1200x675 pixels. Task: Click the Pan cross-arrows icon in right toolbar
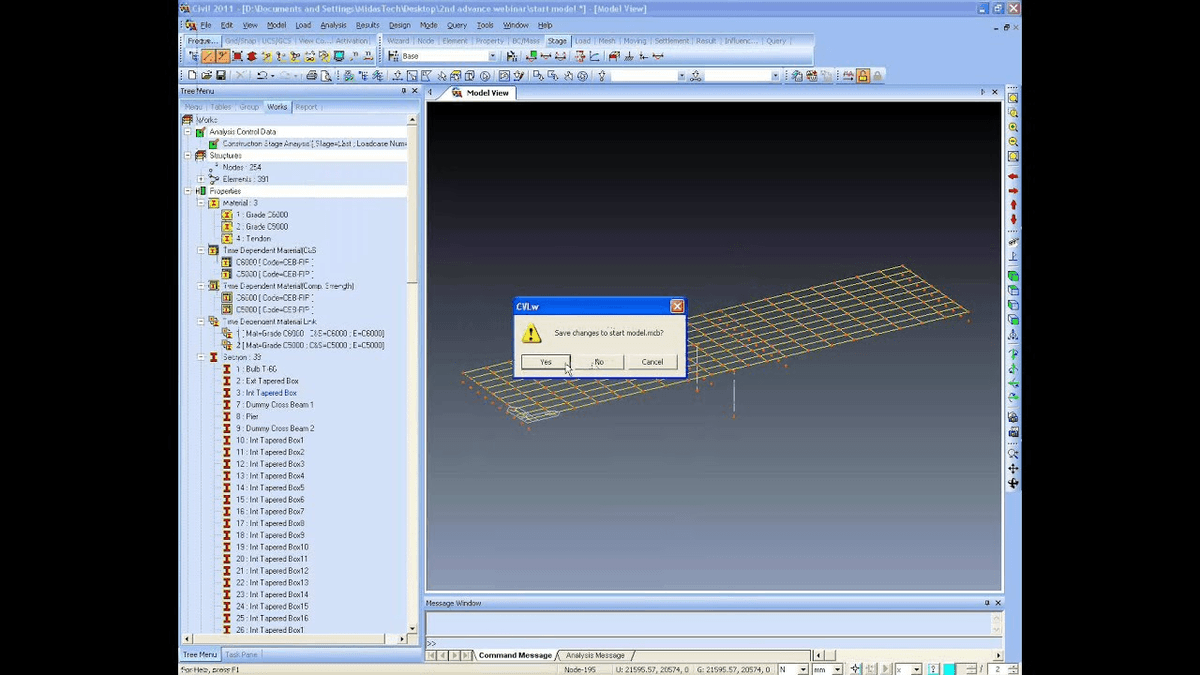click(1013, 468)
